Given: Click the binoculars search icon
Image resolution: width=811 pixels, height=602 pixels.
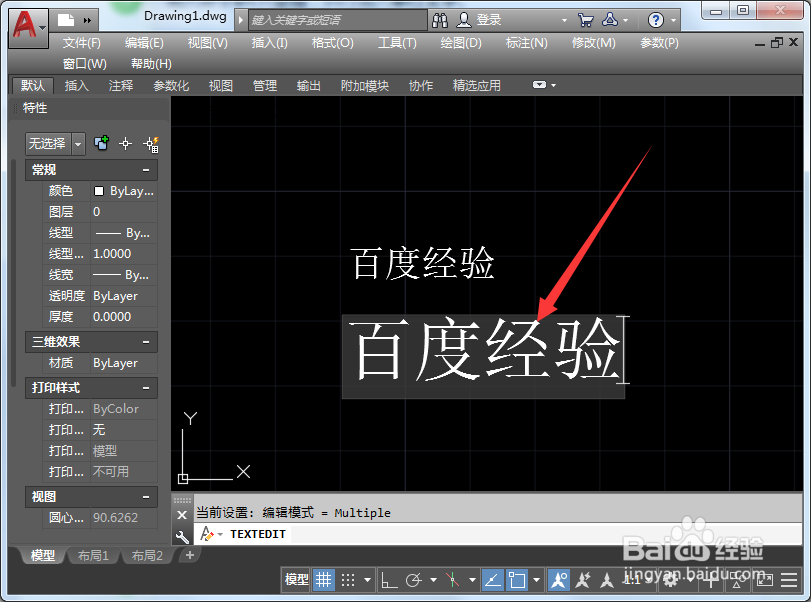Looking at the screenshot, I should click(x=440, y=20).
